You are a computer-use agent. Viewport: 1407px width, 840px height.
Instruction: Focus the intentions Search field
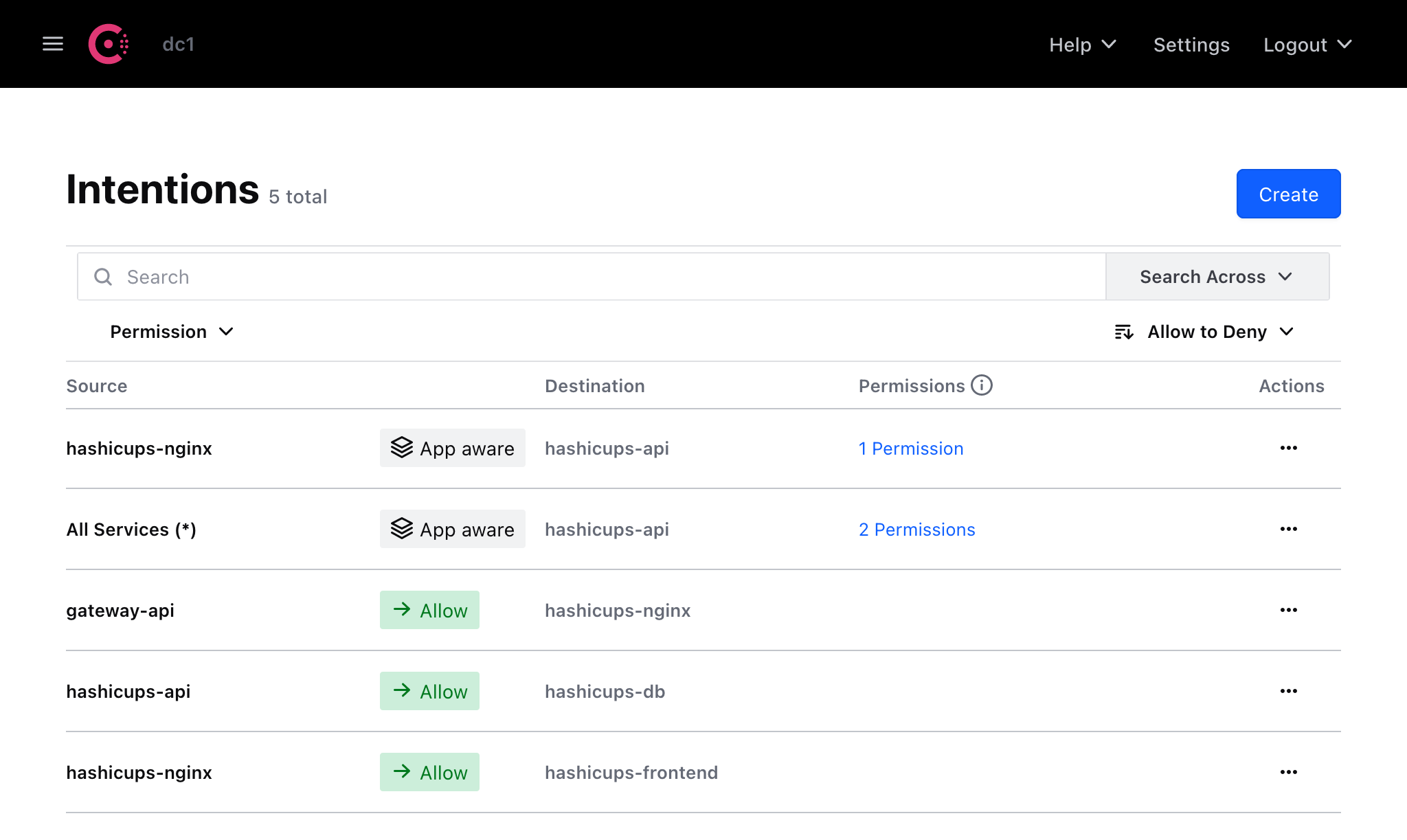(605, 277)
